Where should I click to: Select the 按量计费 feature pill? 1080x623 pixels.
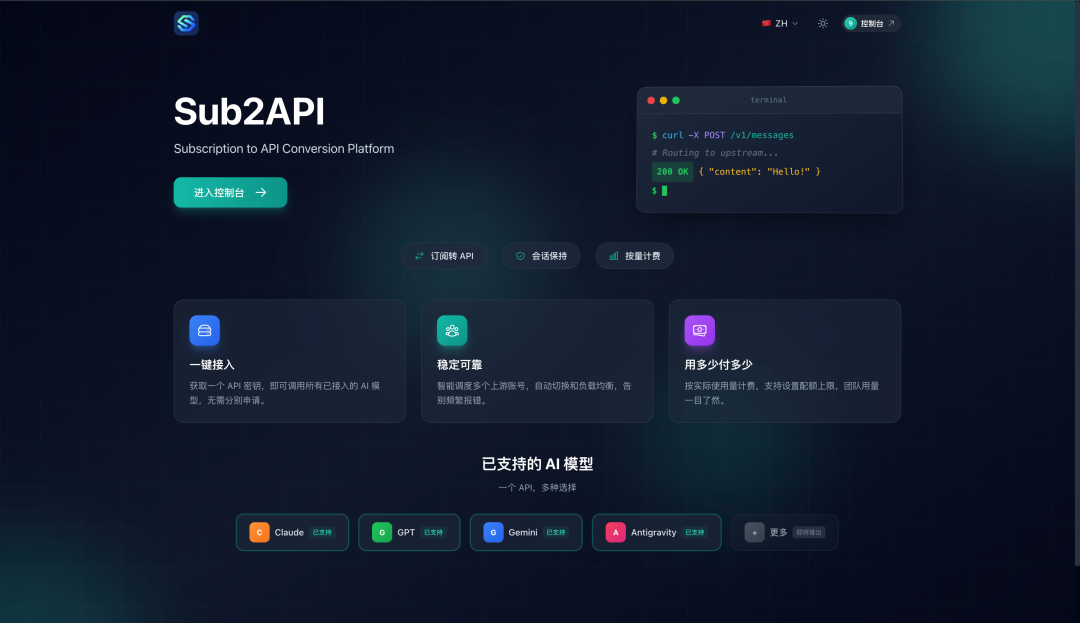[x=634, y=256]
